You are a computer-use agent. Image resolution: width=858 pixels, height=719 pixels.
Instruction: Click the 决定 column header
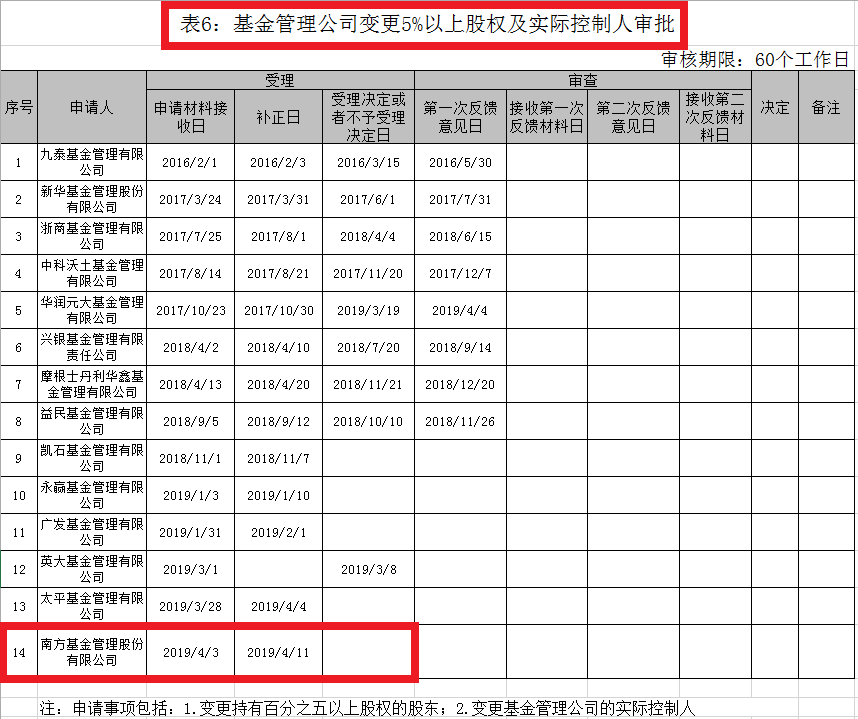pos(775,107)
